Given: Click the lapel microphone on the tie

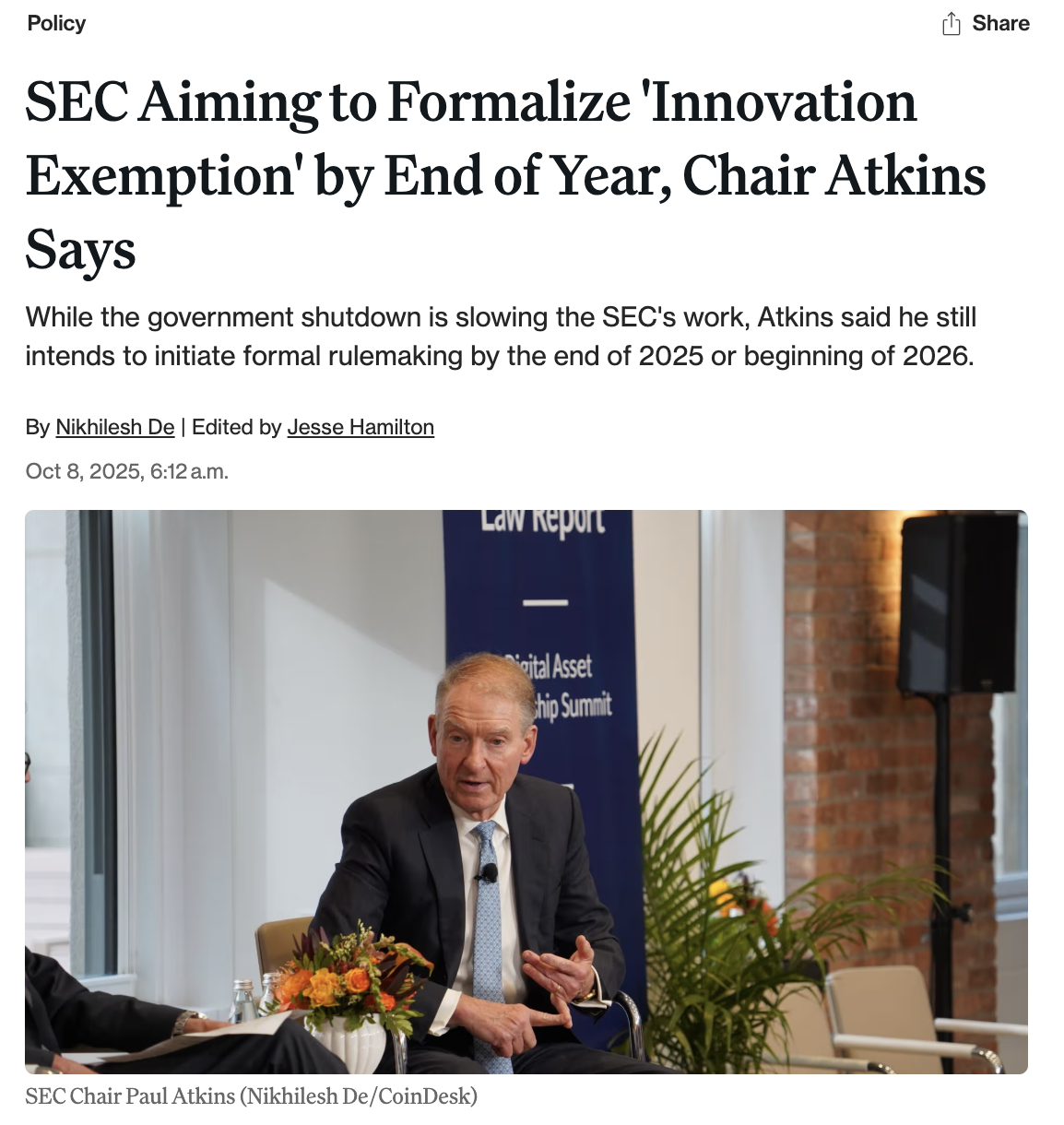Looking at the screenshot, I should pos(489,872).
